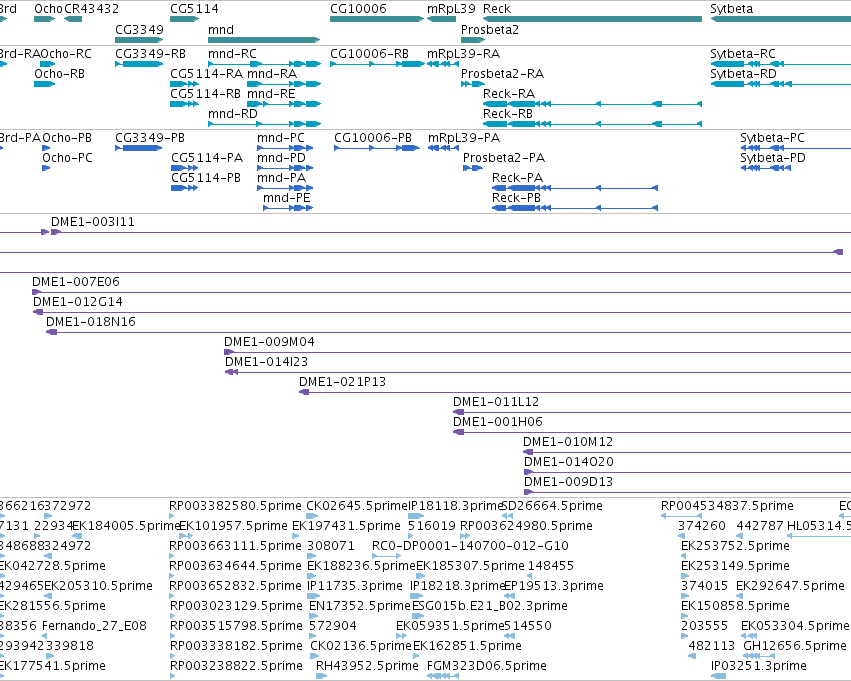
Task: Click BAC clone DME1-018N16 label
Action: 91,322
